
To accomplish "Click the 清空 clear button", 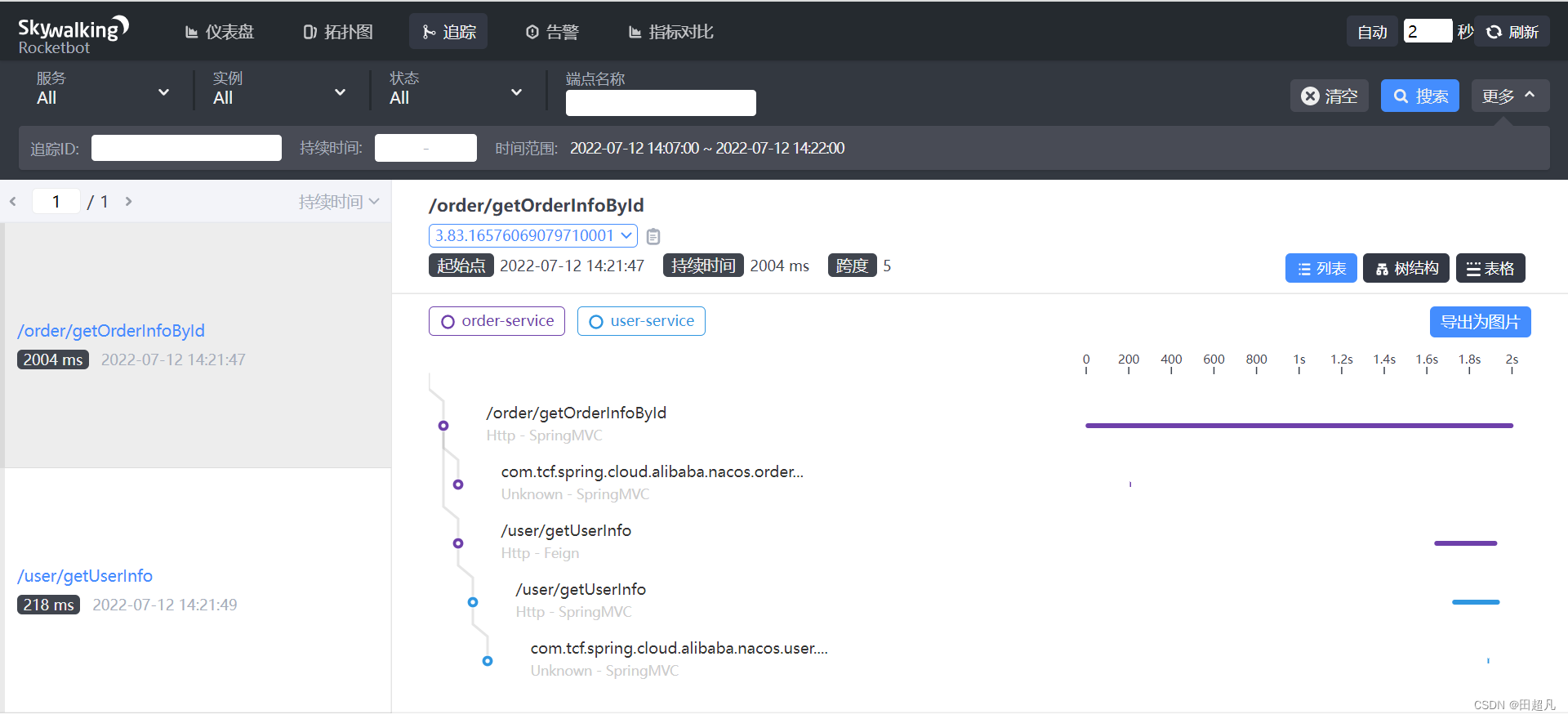I will pyautogui.click(x=1329, y=96).
